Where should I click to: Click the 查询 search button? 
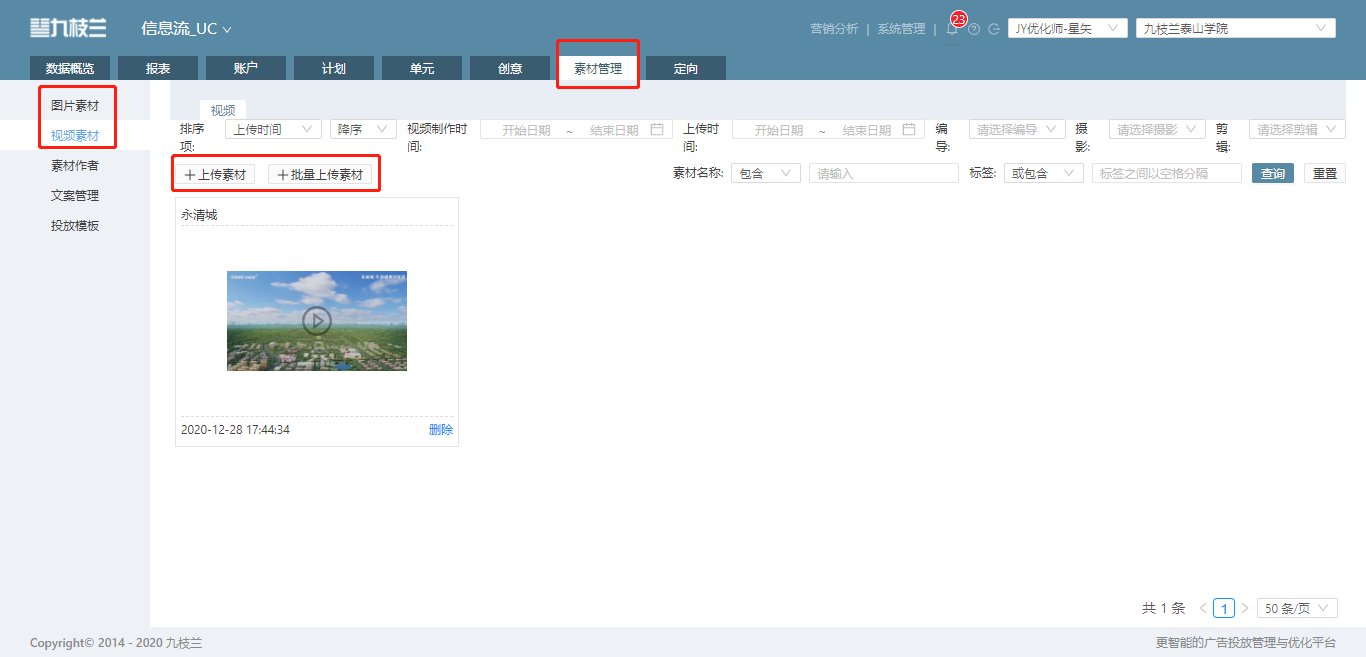[x=1273, y=173]
